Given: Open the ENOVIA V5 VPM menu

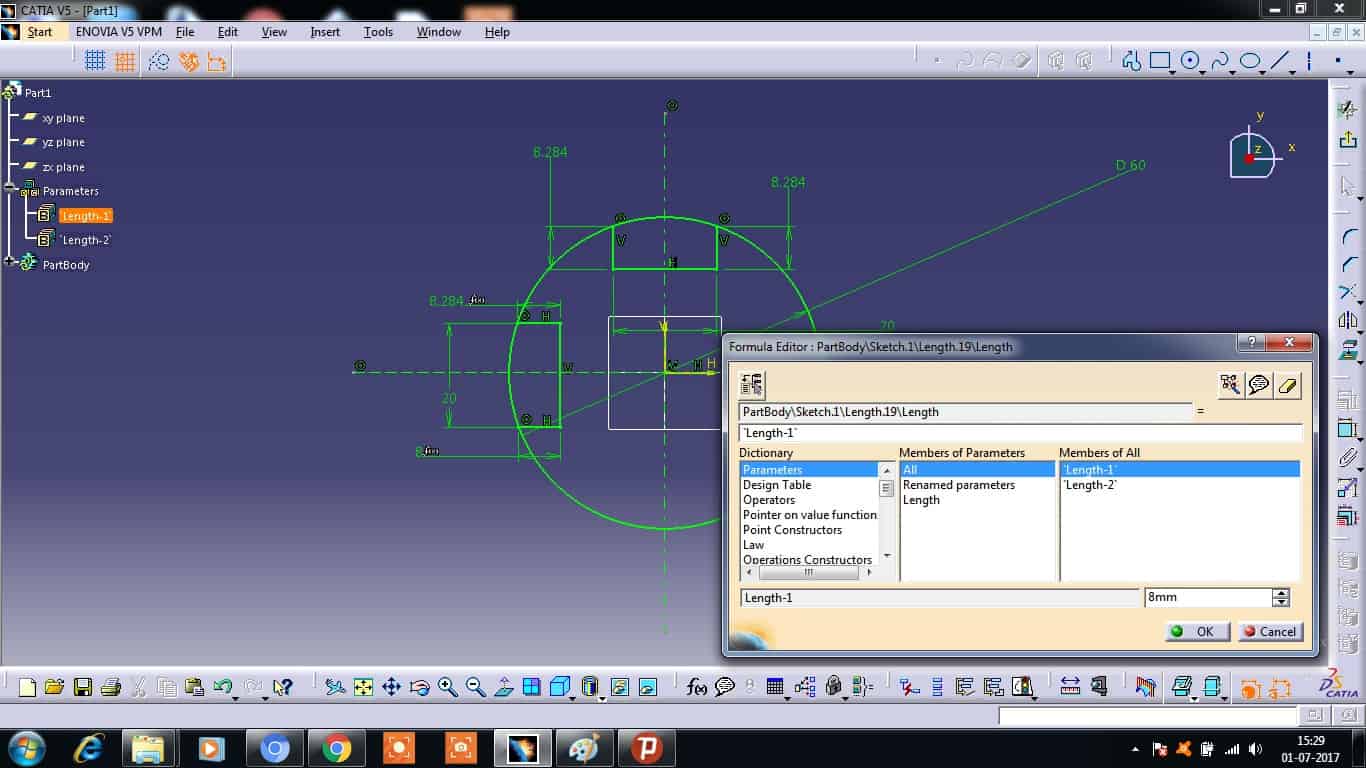Looking at the screenshot, I should tap(119, 32).
